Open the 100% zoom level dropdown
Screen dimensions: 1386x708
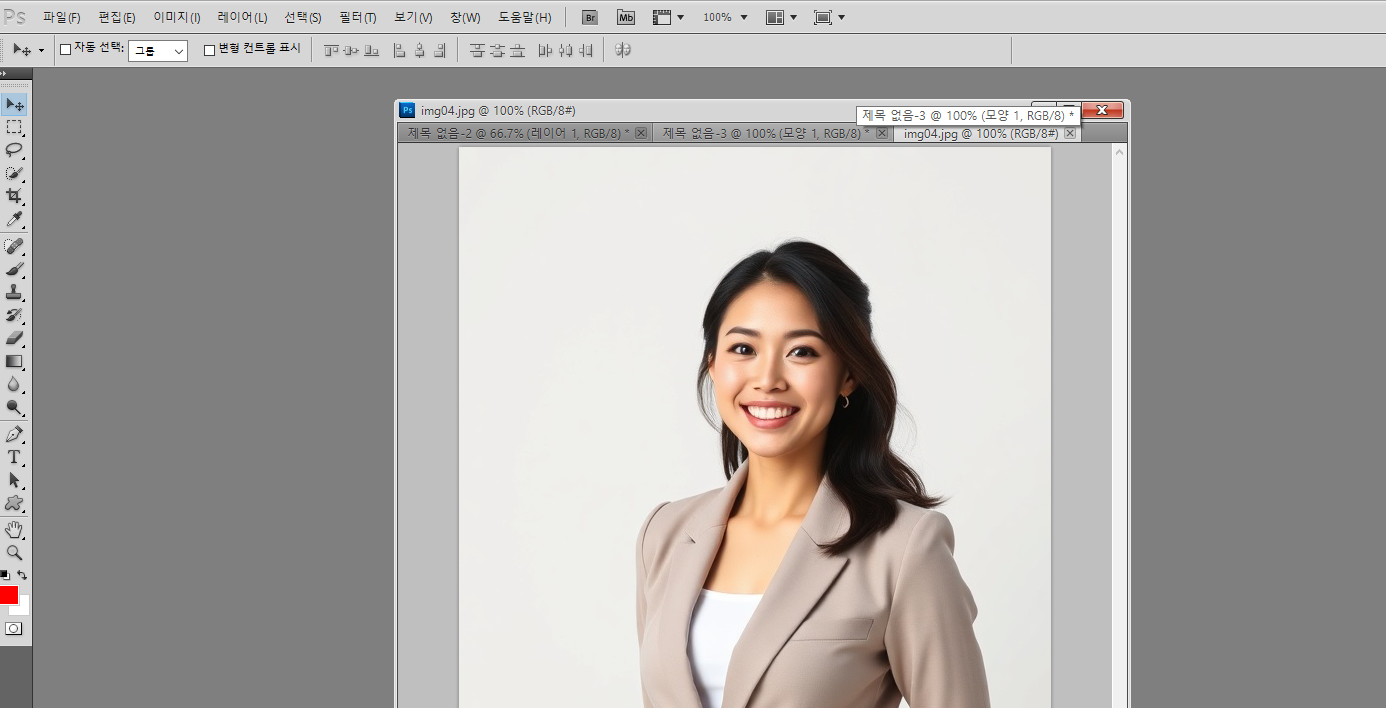[x=724, y=18]
